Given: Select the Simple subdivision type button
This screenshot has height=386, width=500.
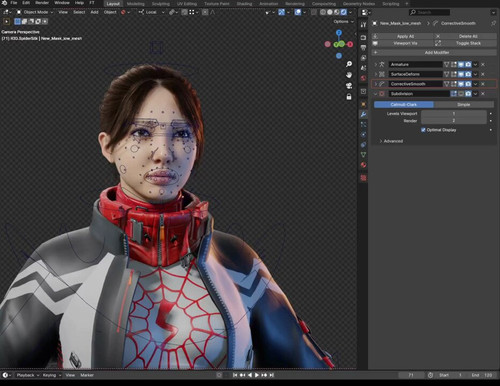Looking at the screenshot, I should click(x=464, y=105).
